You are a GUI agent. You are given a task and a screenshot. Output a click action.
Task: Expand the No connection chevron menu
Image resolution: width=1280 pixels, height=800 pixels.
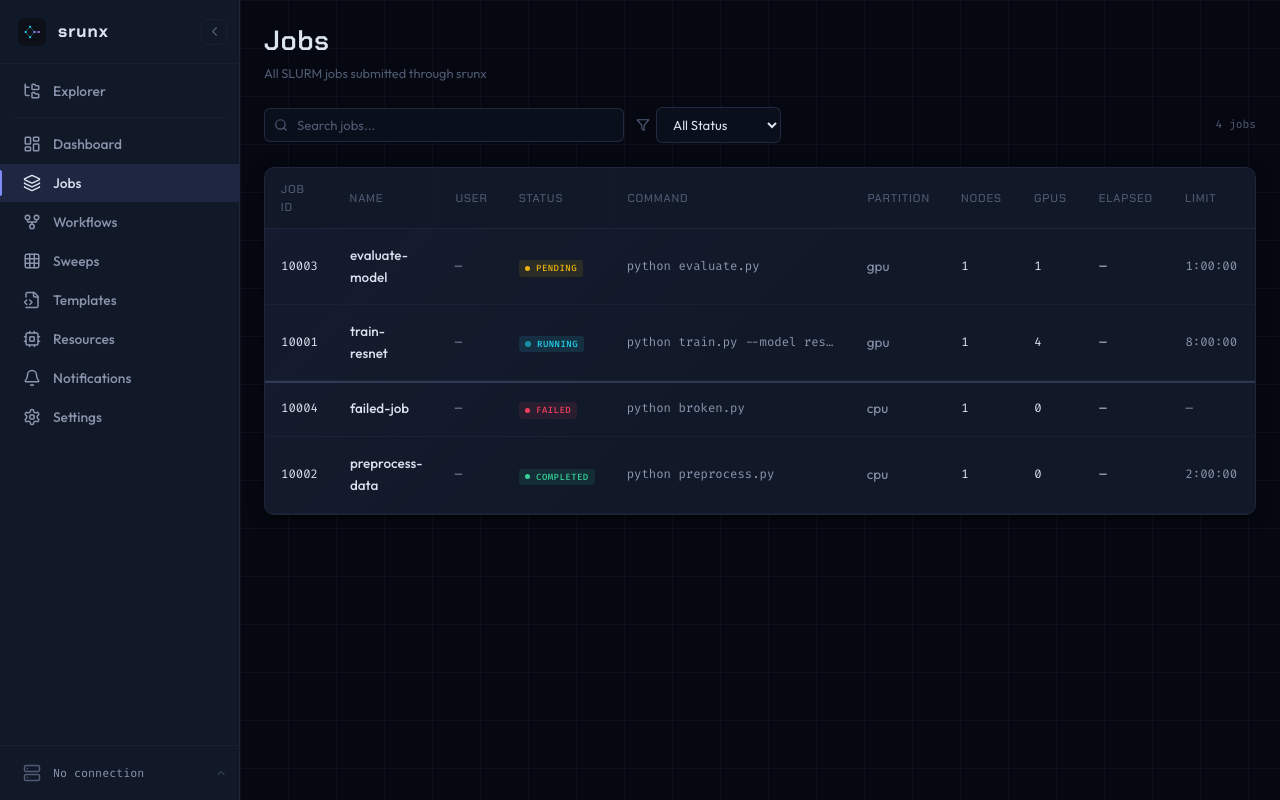click(x=221, y=773)
